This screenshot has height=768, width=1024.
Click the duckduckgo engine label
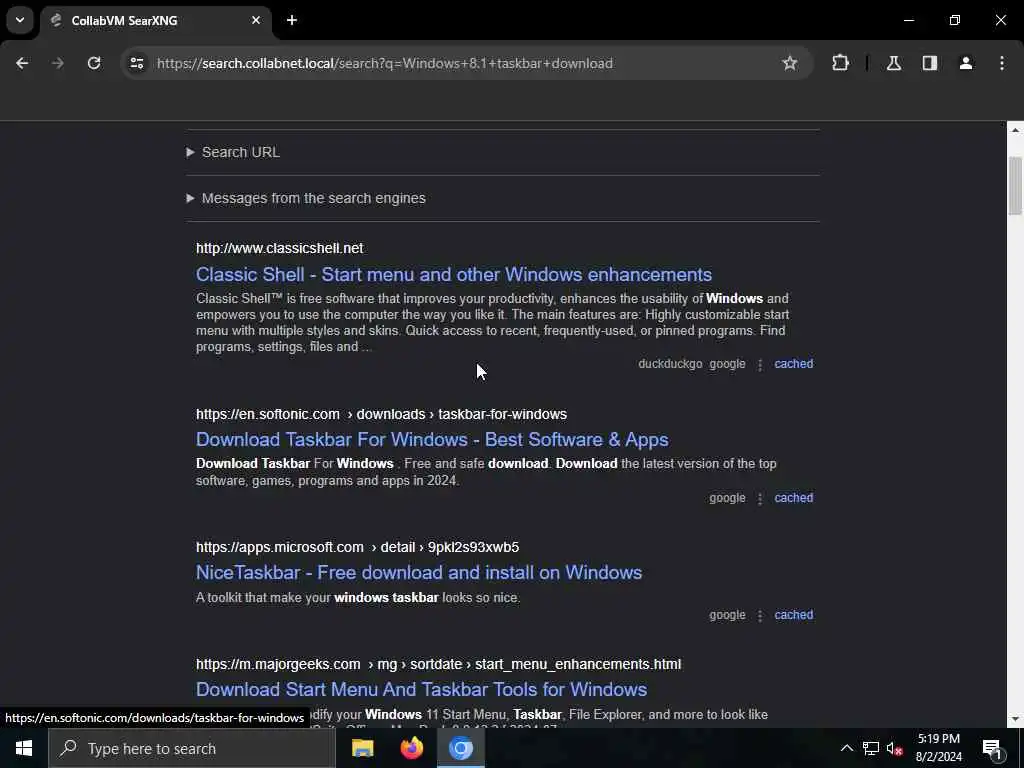pos(670,364)
